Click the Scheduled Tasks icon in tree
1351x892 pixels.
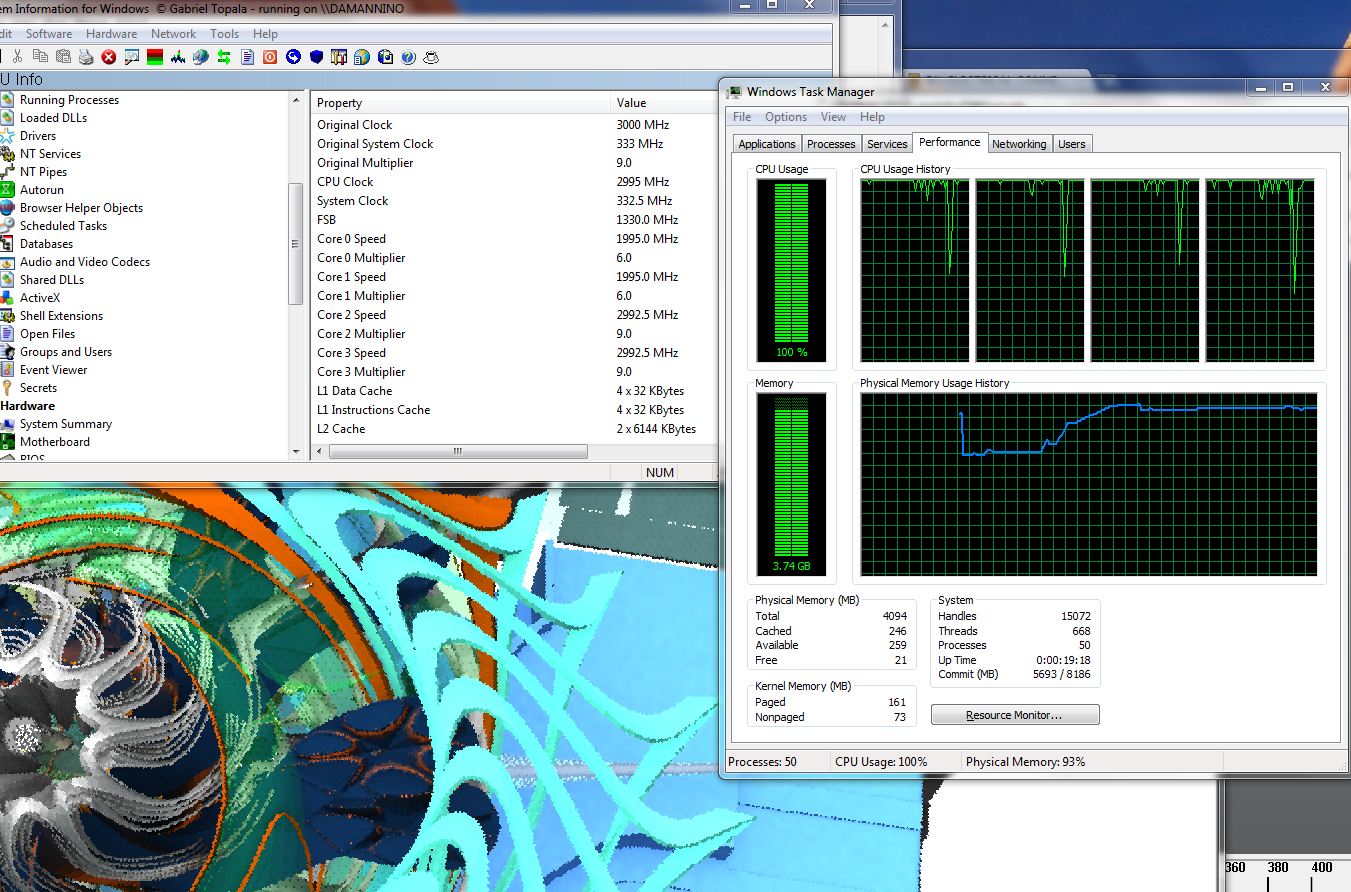[7, 226]
